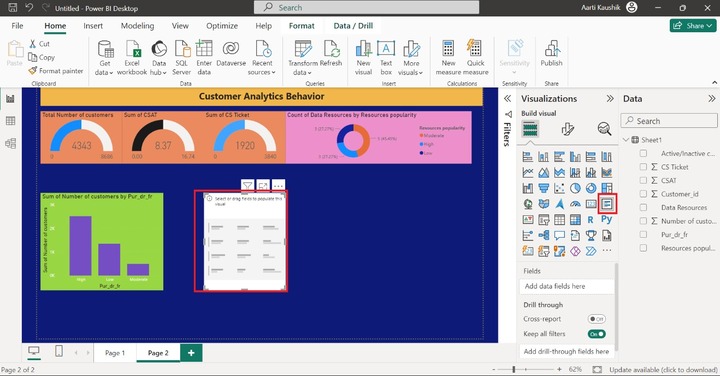The width and height of the screenshot is (720, 376).
Task: Select the treemap visual icon
Action: point(607,188)
